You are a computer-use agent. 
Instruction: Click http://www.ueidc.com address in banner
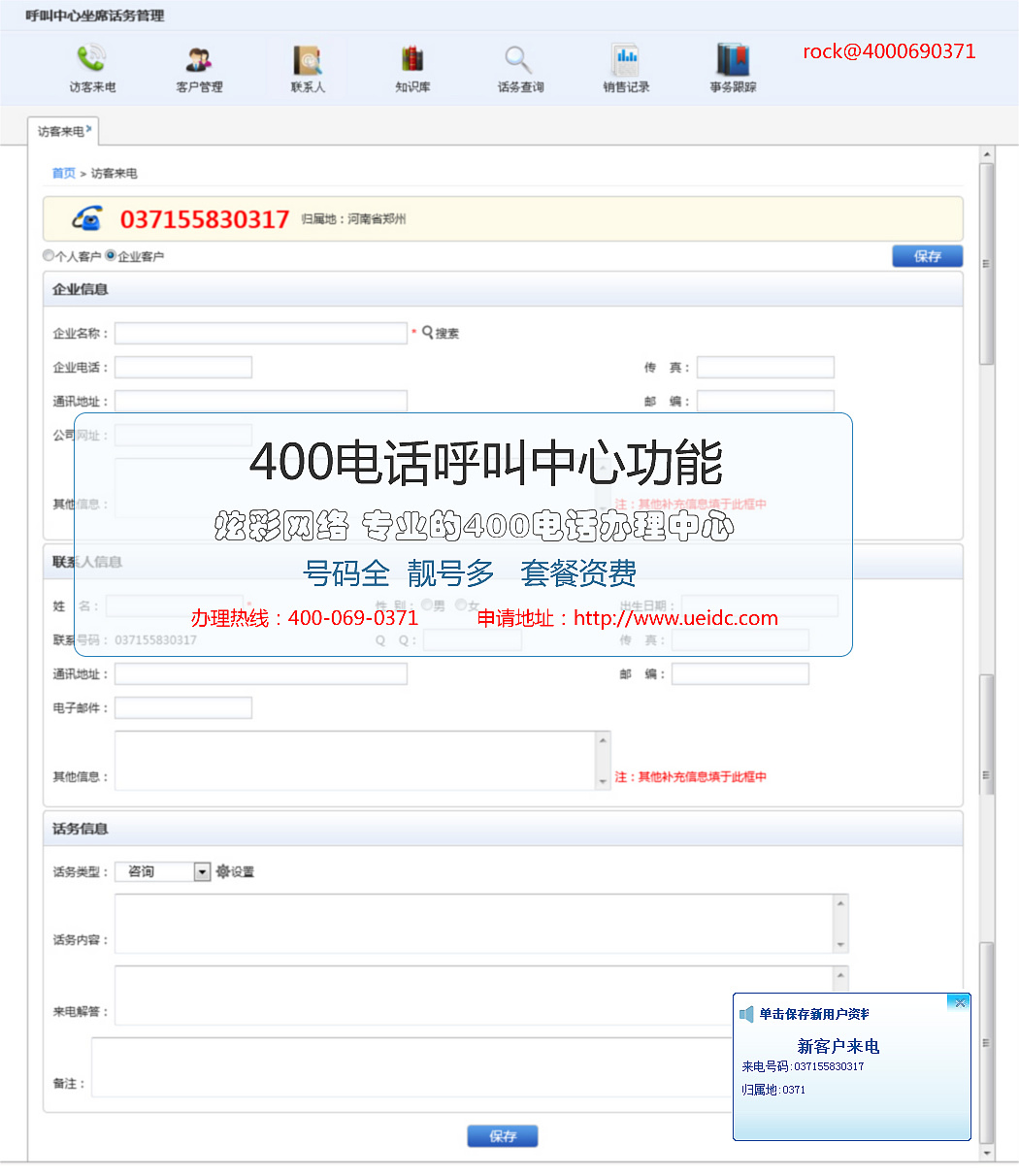click(675, 618)
